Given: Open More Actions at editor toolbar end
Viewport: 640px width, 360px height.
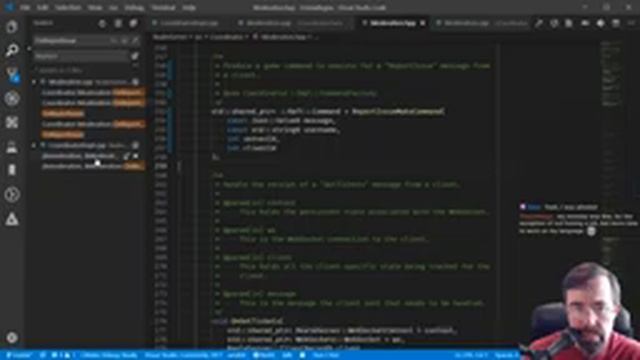Looking at the screenshot, I should [x=631, y=23].
